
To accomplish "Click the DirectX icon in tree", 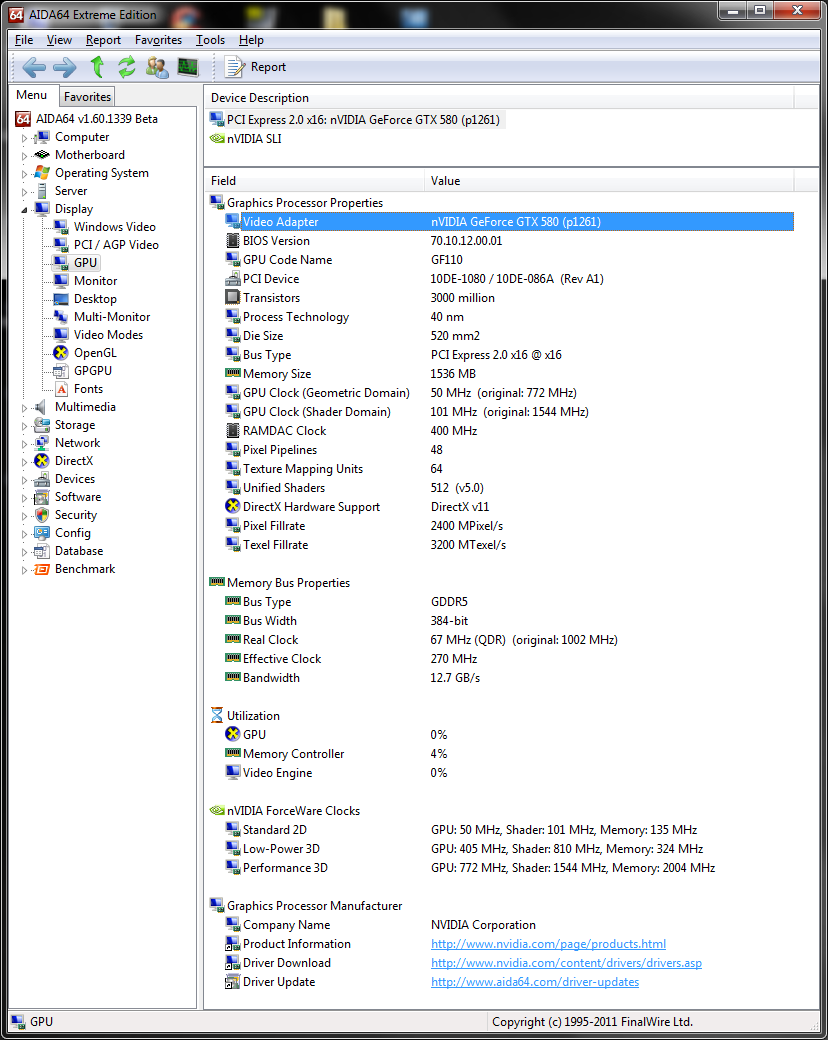I will 42,460.
